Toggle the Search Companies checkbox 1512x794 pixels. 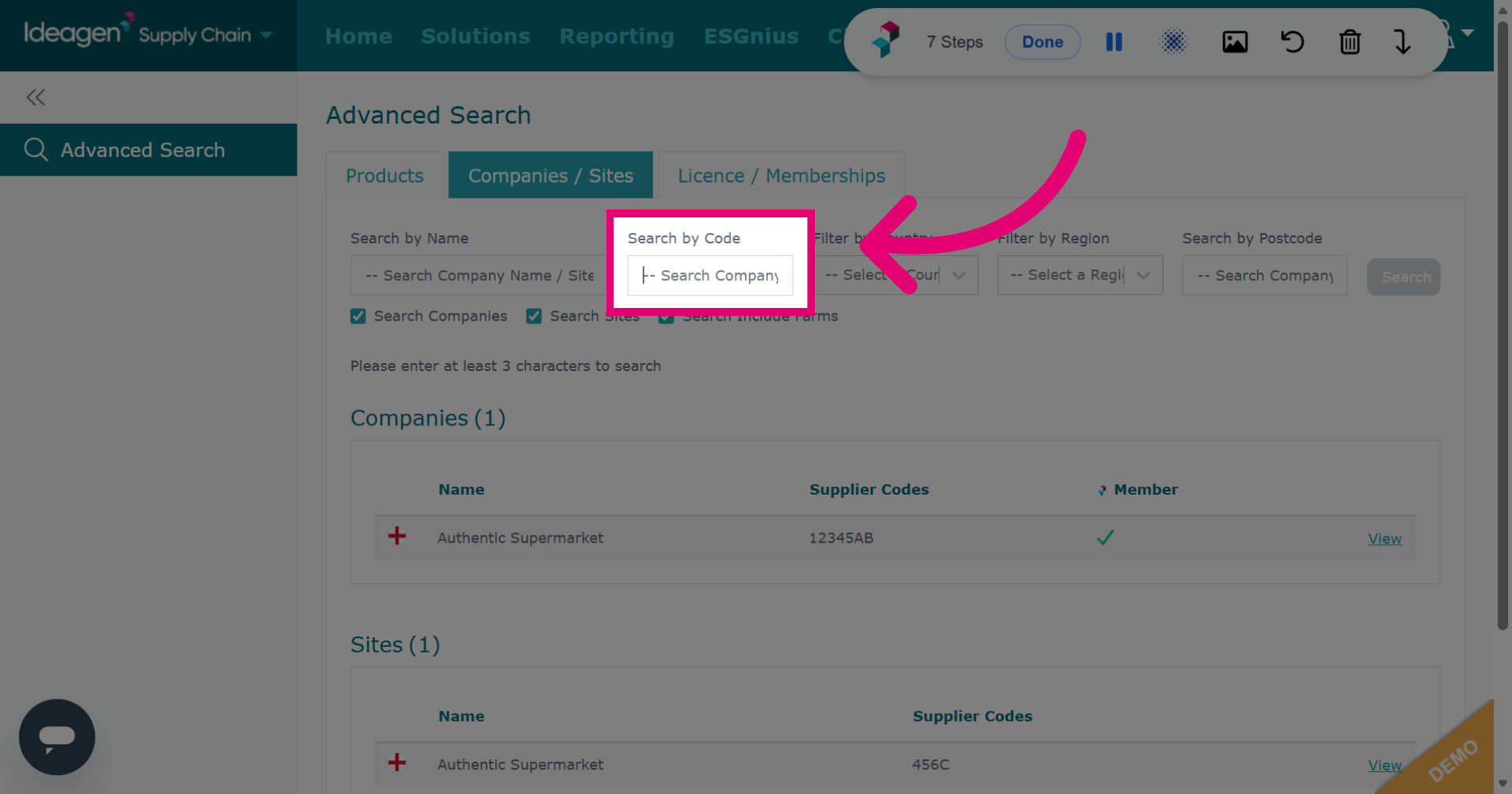pyautogui.click(x=358, y=316)
